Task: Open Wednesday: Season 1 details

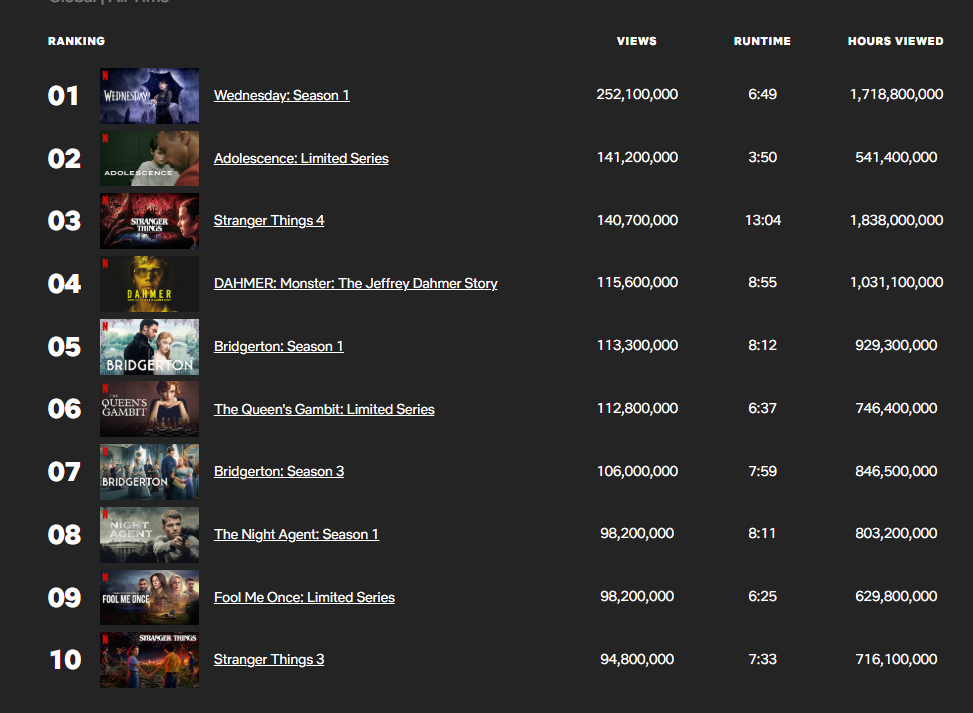Action: click(x=281, y=95)
